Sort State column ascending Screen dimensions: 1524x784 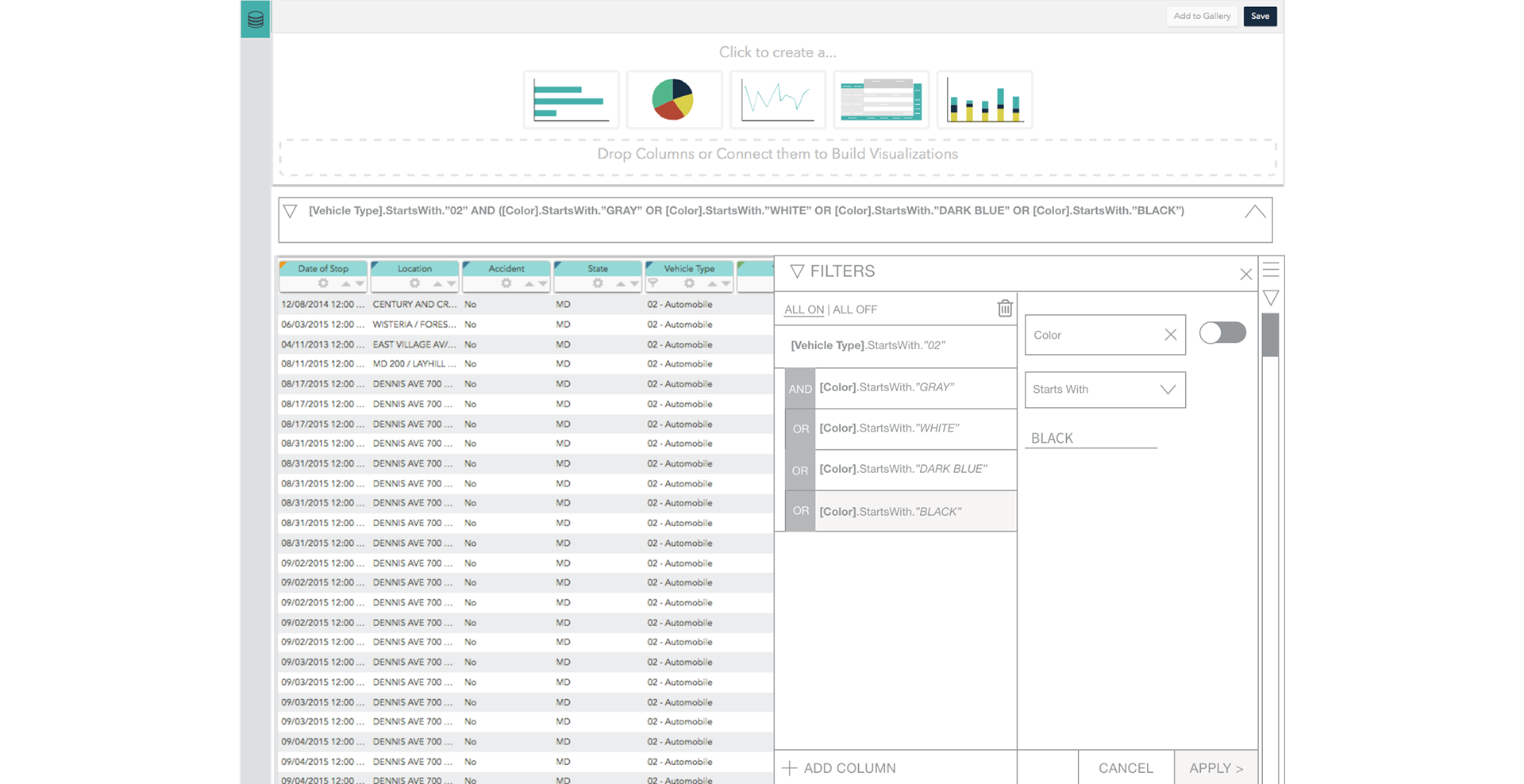click(x=620, y=283)
